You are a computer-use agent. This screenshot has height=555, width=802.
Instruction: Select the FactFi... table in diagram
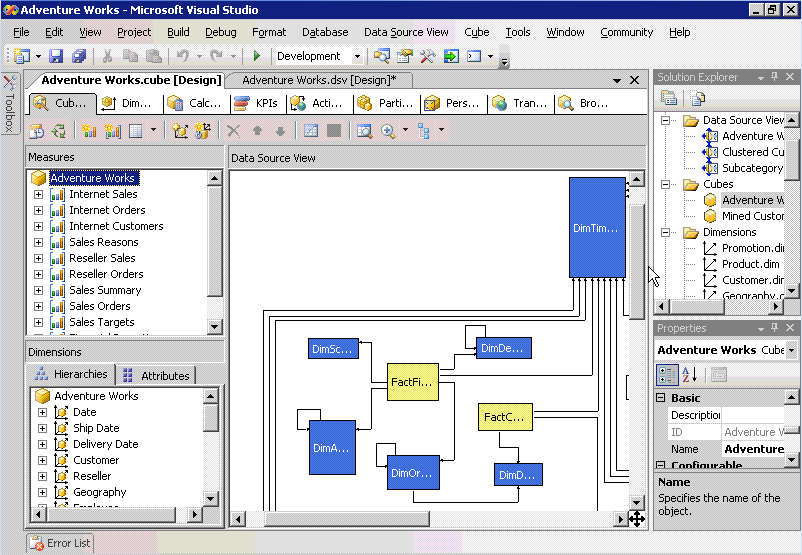point(413,382)
